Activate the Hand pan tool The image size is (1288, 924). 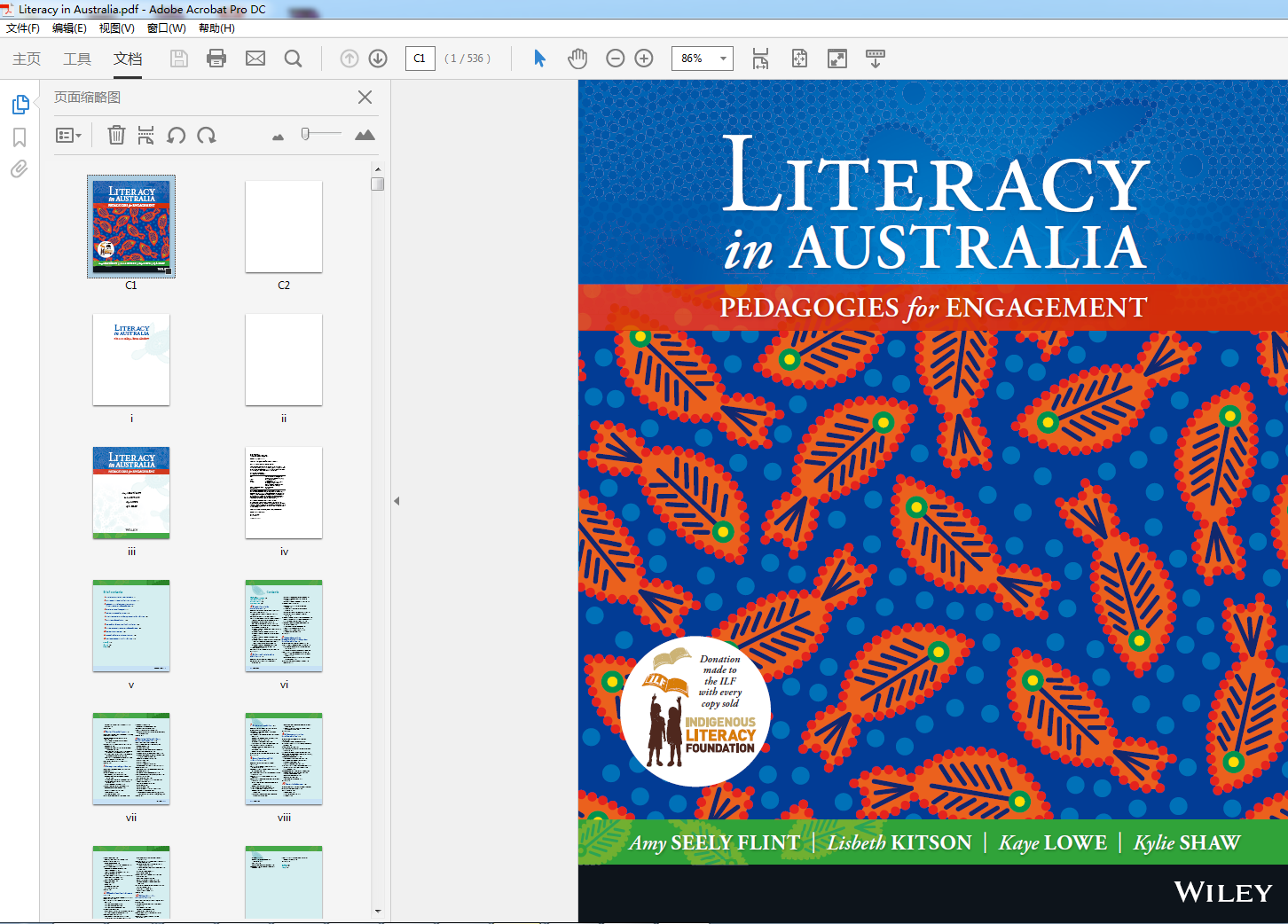(x=577, y=59)
